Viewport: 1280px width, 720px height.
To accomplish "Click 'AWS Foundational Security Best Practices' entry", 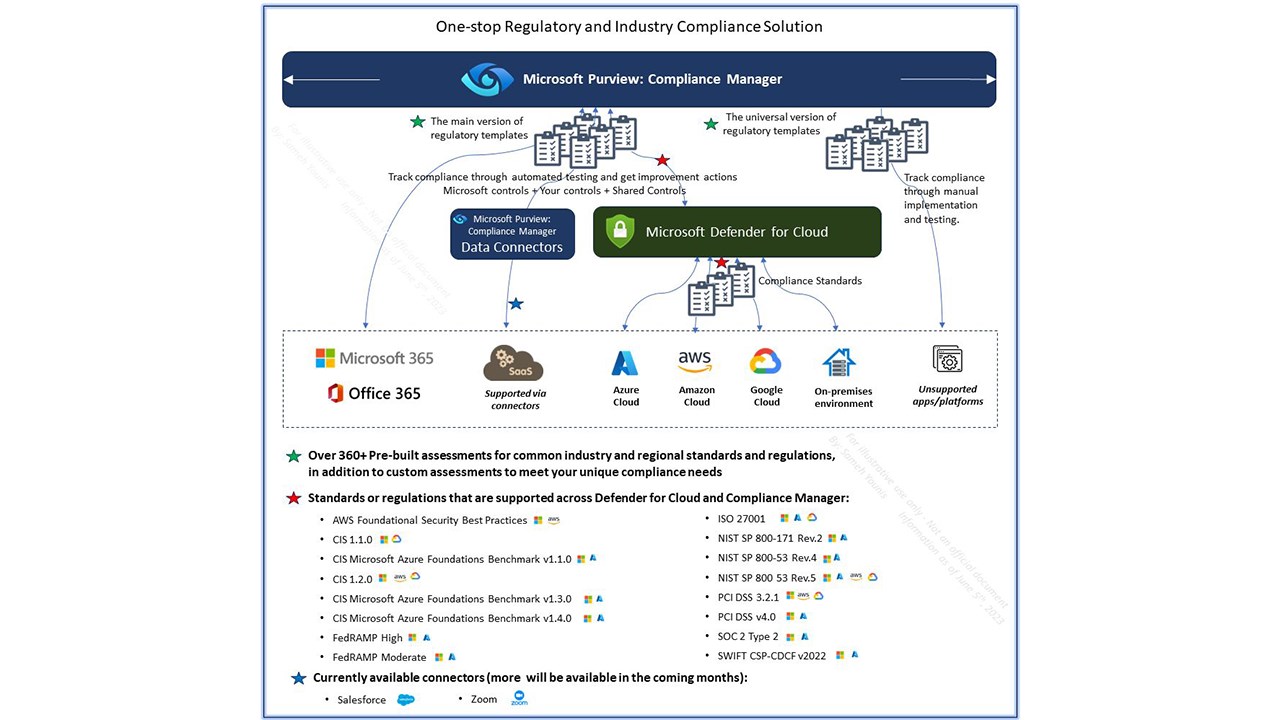I will 430,520.
